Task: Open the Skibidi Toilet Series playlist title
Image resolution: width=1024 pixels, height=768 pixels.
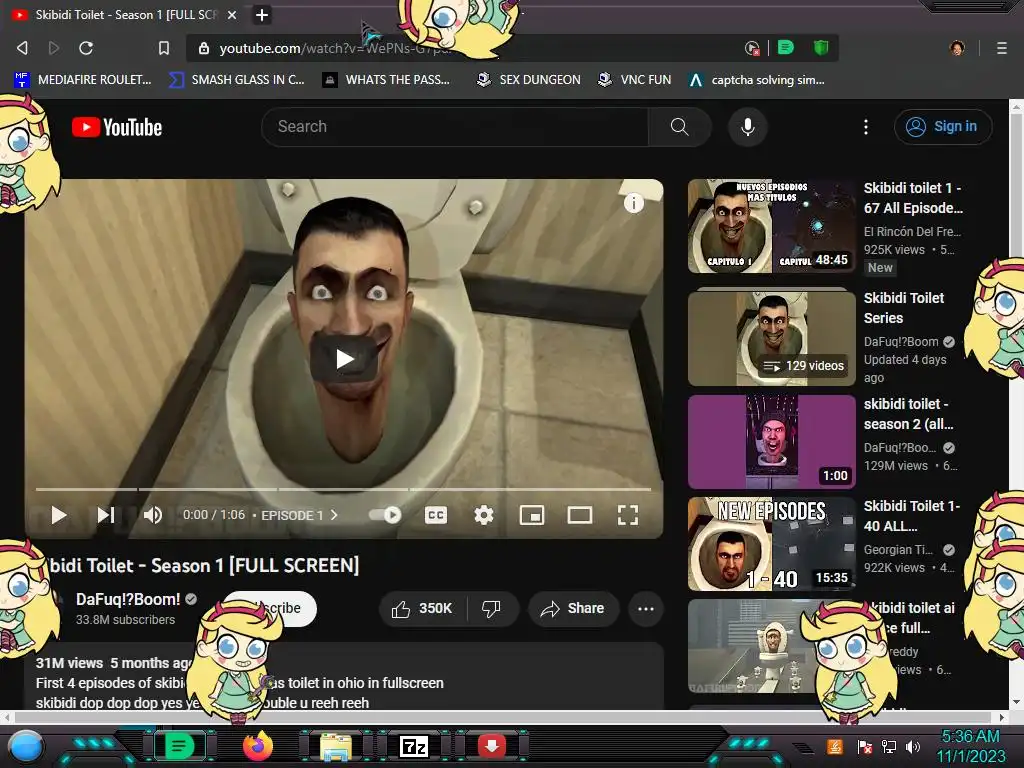Action: pos(904,308)
